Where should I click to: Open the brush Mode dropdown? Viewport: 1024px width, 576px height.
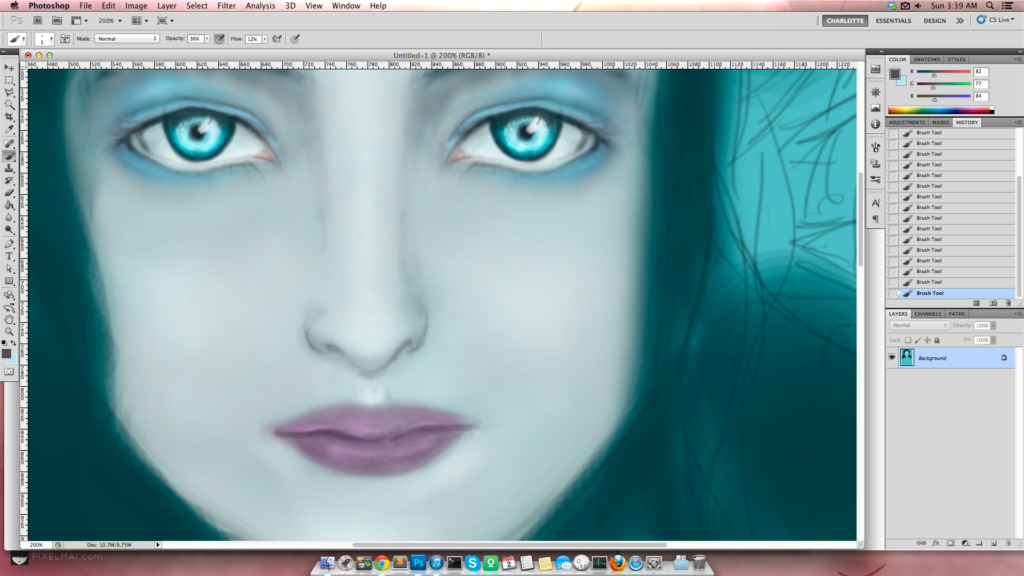[127, 39]
